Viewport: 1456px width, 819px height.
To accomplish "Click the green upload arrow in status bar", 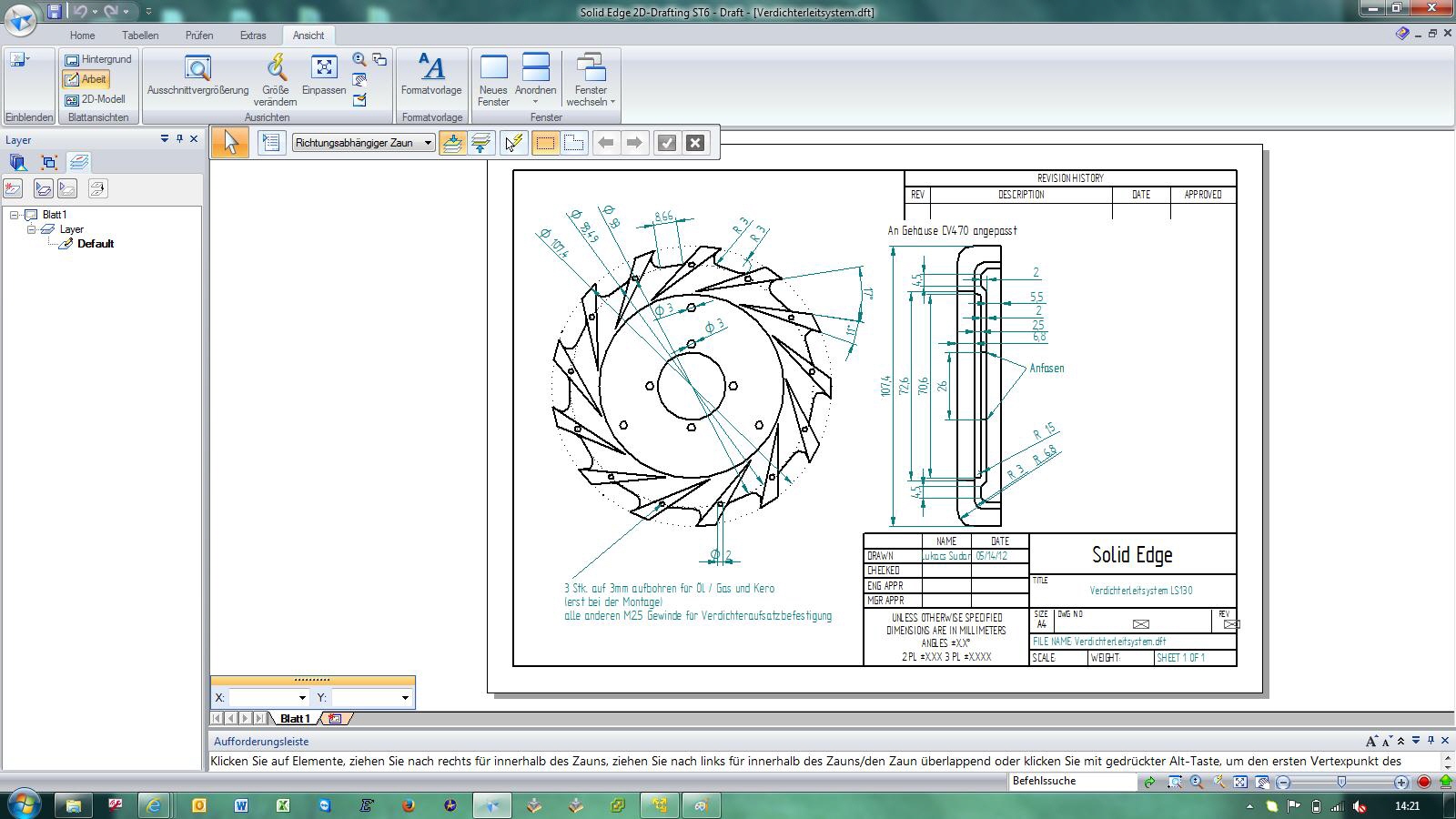I will pos(1445,782).
